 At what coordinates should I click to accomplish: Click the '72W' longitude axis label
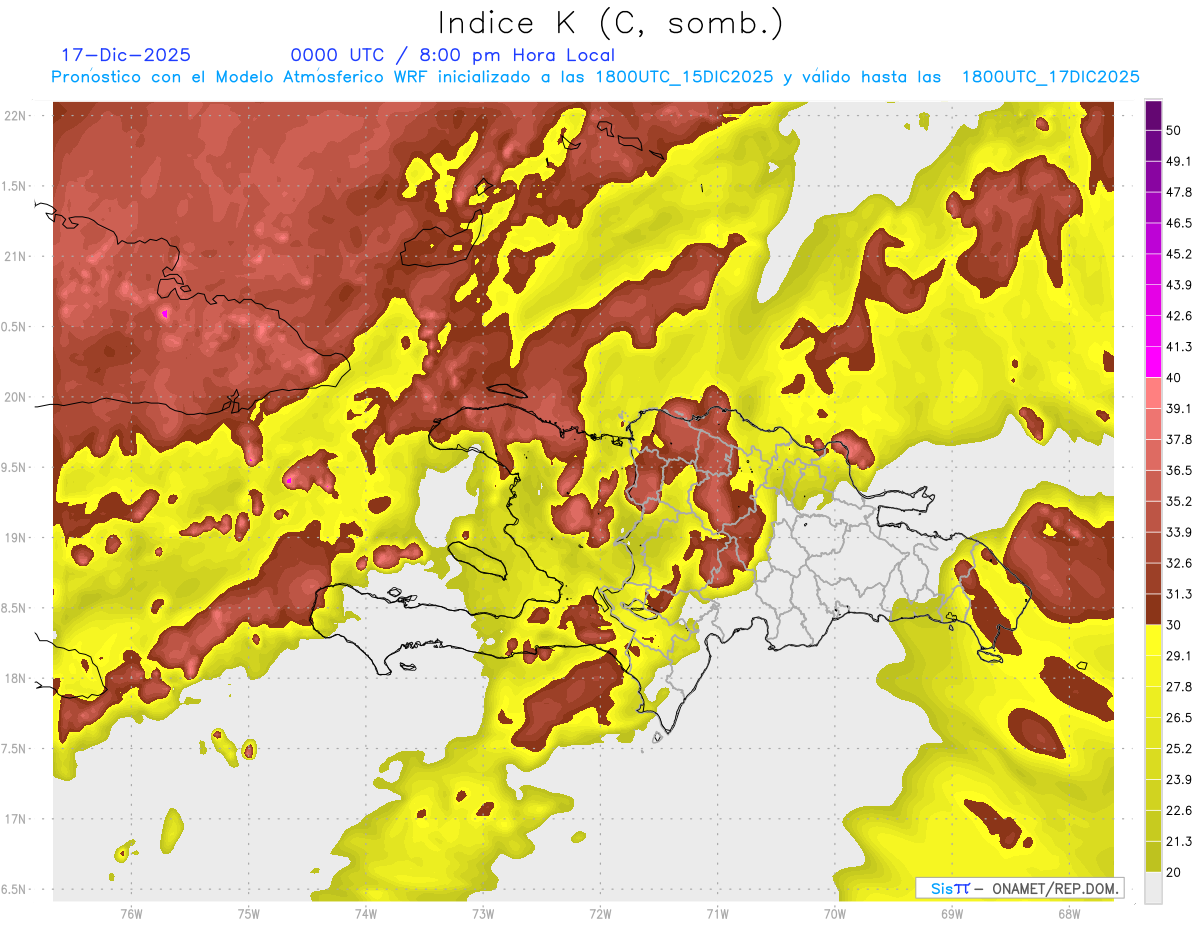600,913
